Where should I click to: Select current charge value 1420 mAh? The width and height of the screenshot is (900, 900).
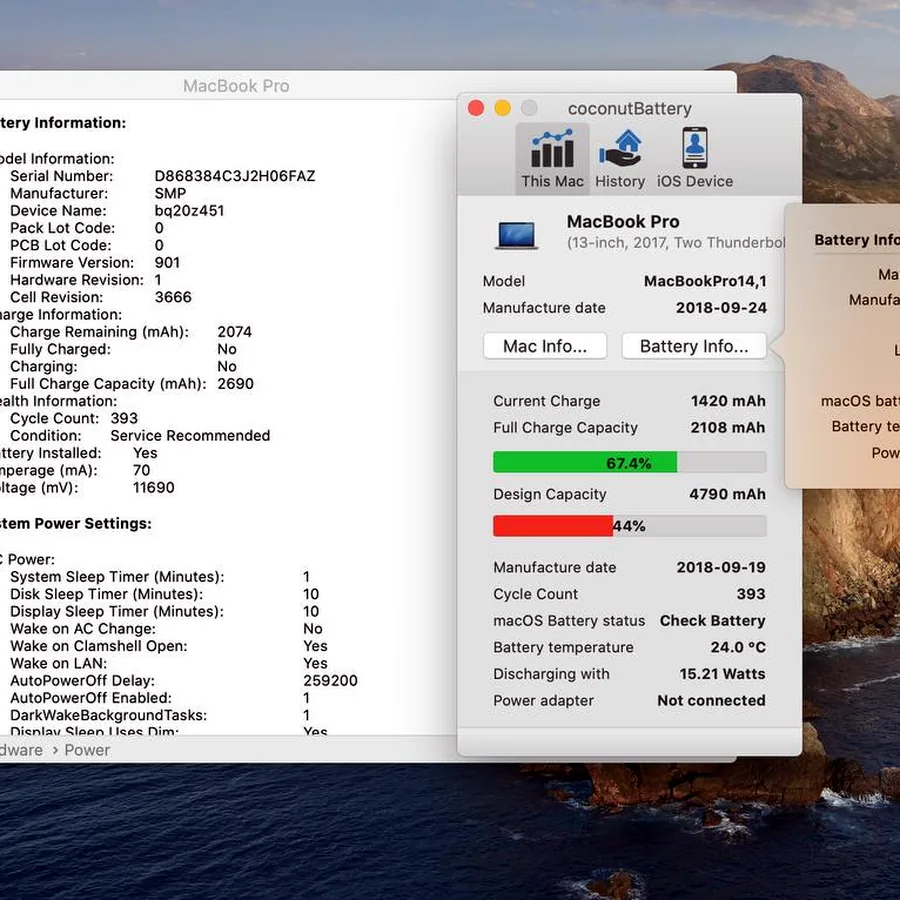pos(728,401)
